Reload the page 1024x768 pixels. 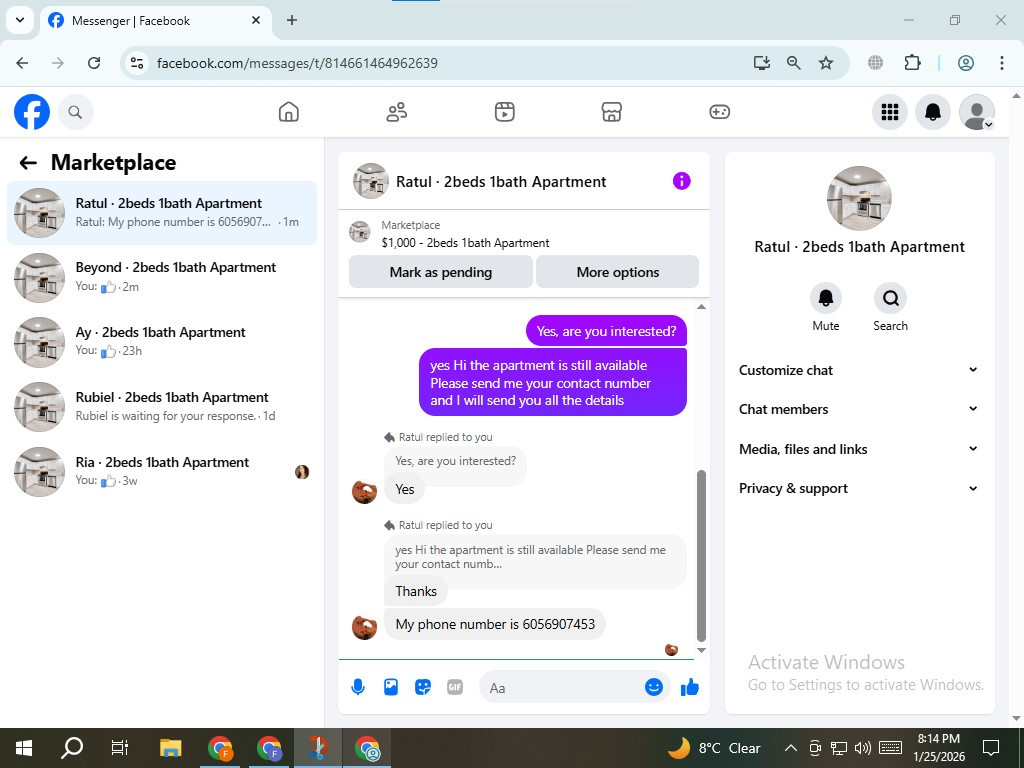tap(94, 63)
